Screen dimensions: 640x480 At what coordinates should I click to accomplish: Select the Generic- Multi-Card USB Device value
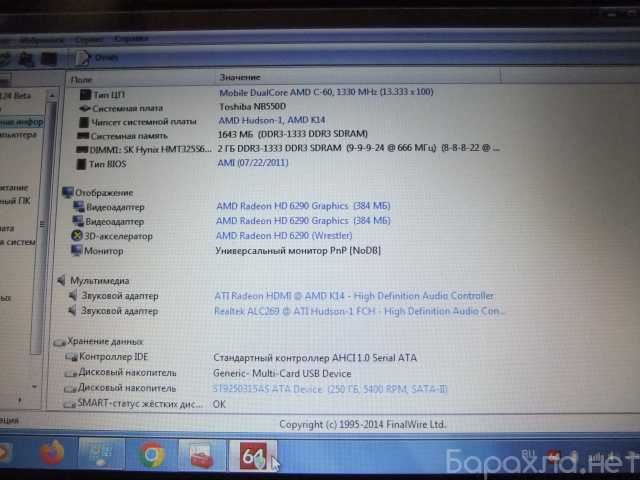282,373
